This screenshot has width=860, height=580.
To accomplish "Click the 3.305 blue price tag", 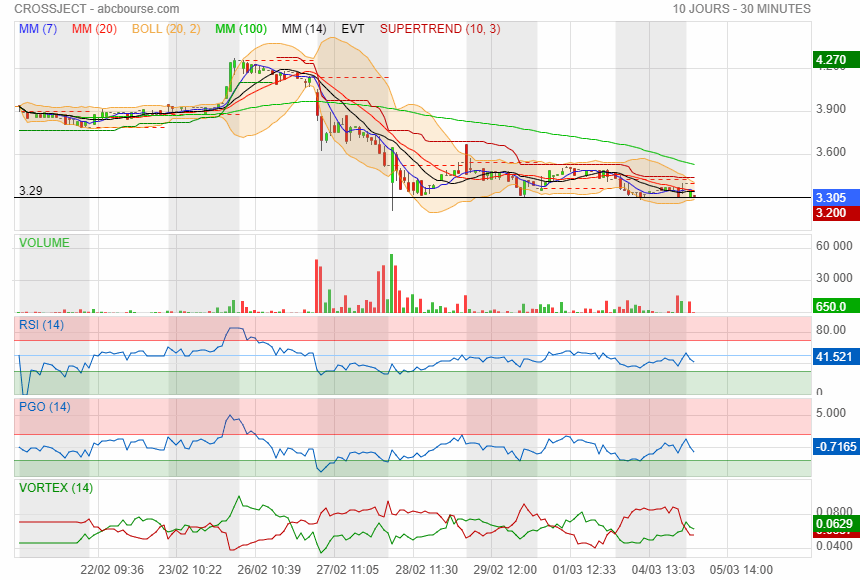I will [836, 198].
